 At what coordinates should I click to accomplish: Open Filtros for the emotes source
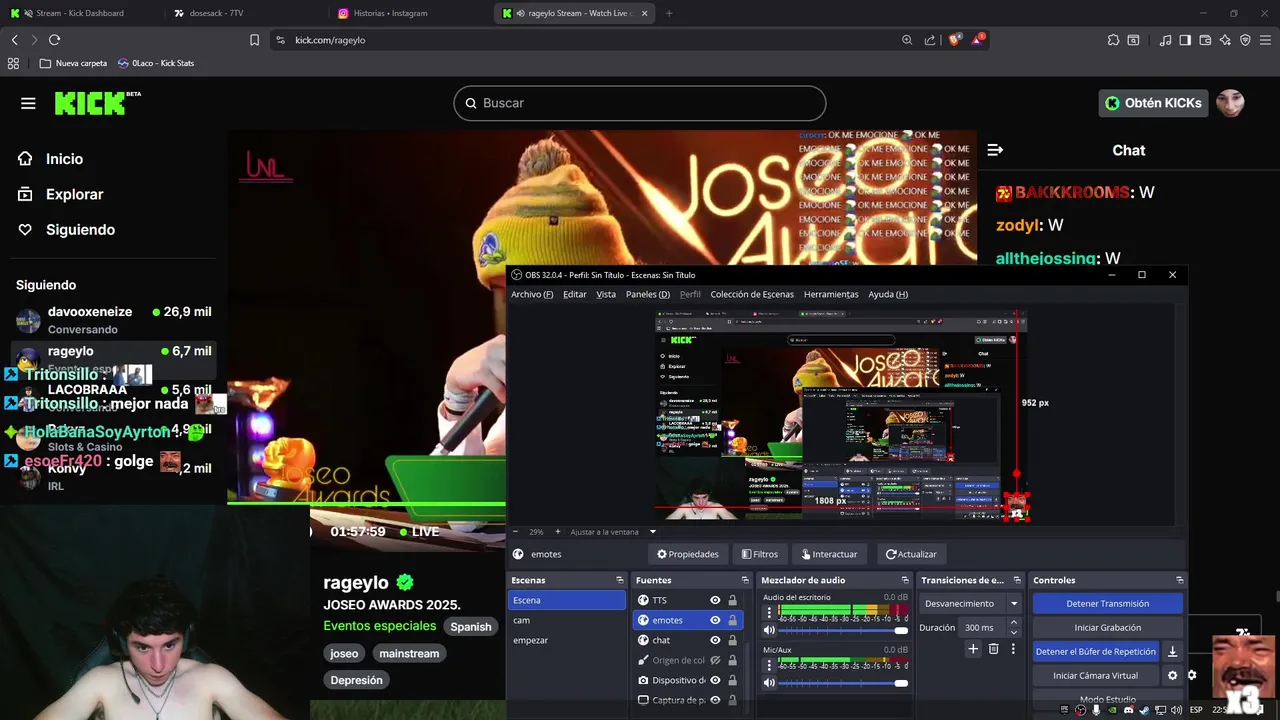[x=759, y=554]
